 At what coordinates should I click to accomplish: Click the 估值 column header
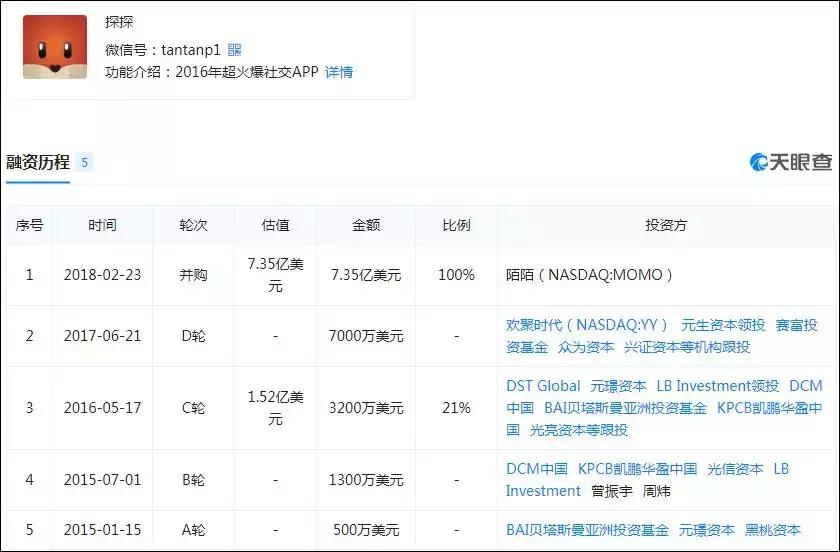point(275,225)
